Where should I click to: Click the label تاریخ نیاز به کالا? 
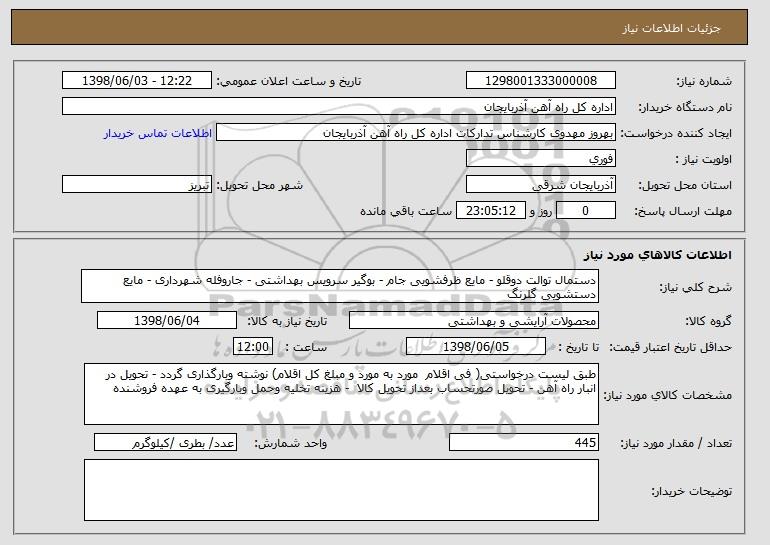click(x=287, y=321)
